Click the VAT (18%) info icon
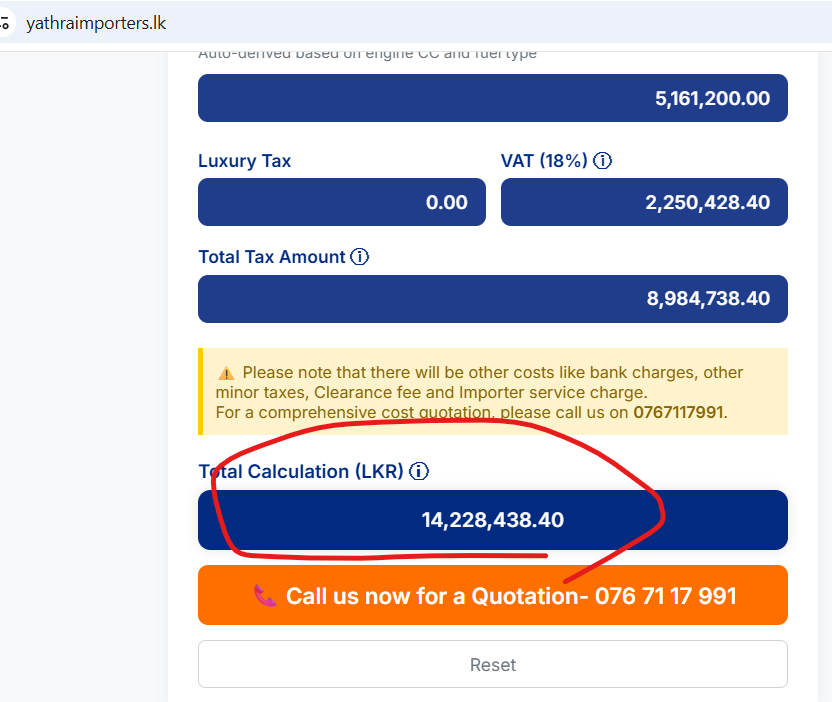 coord(602,160)
